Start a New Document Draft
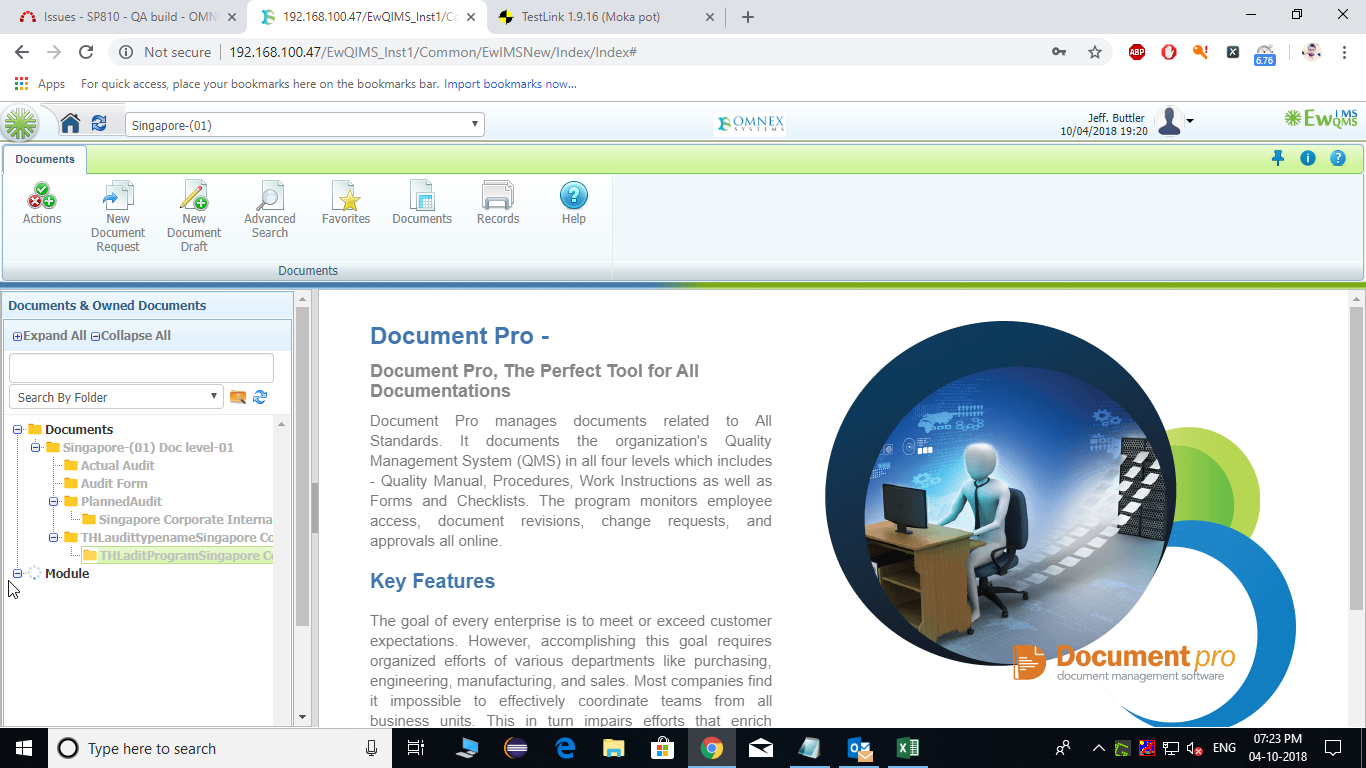1366x768 pixels. click(194, 217)
